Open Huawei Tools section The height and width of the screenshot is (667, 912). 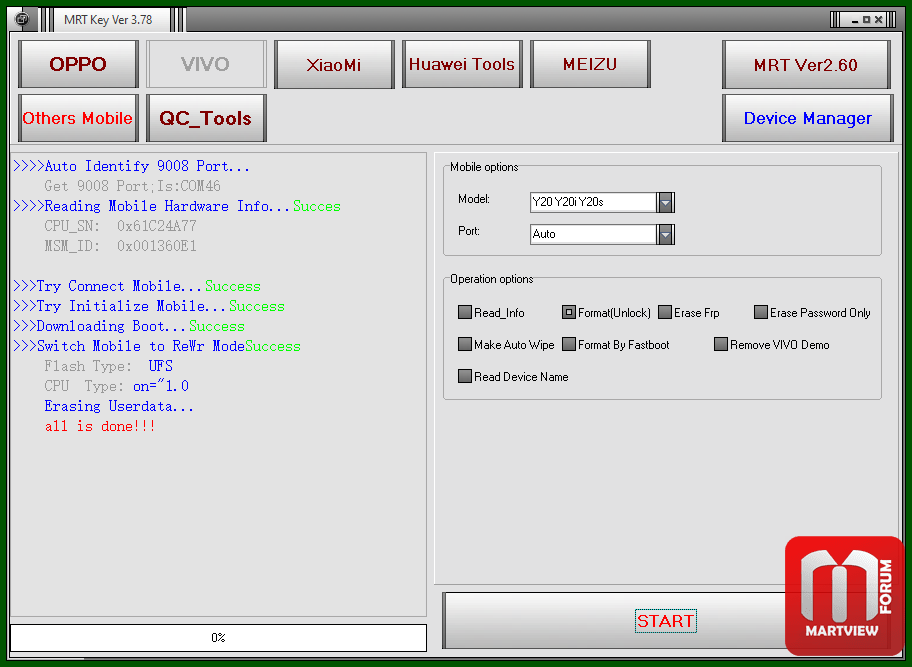(462, 64)
